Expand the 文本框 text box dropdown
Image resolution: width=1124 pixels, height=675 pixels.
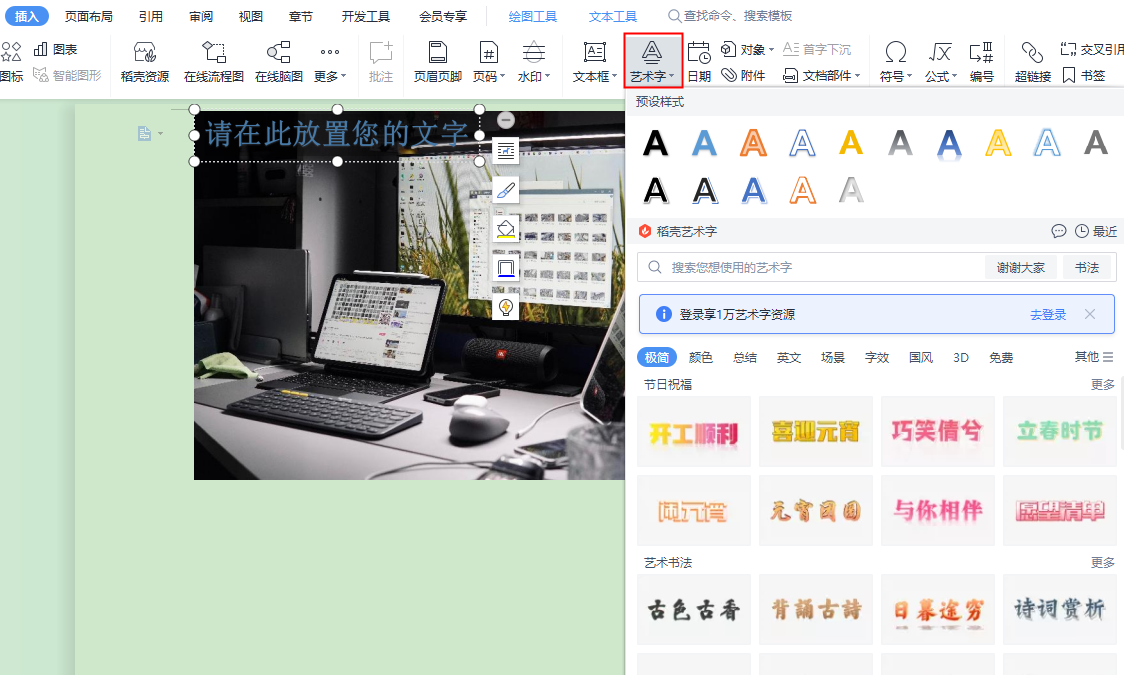pyautogui.click(x=594, y=76)
